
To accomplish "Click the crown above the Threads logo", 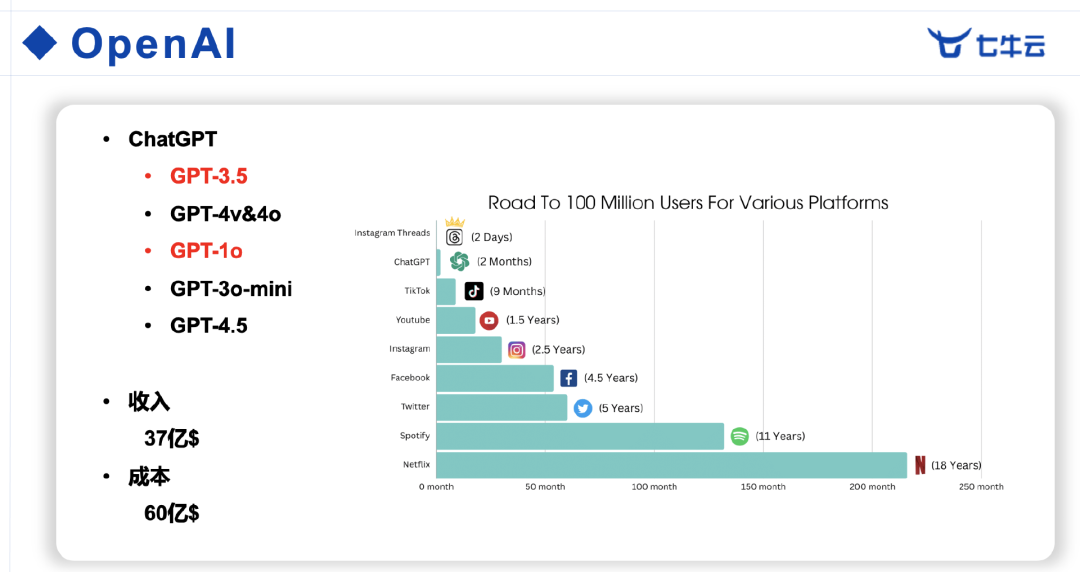I will point(455,222).
